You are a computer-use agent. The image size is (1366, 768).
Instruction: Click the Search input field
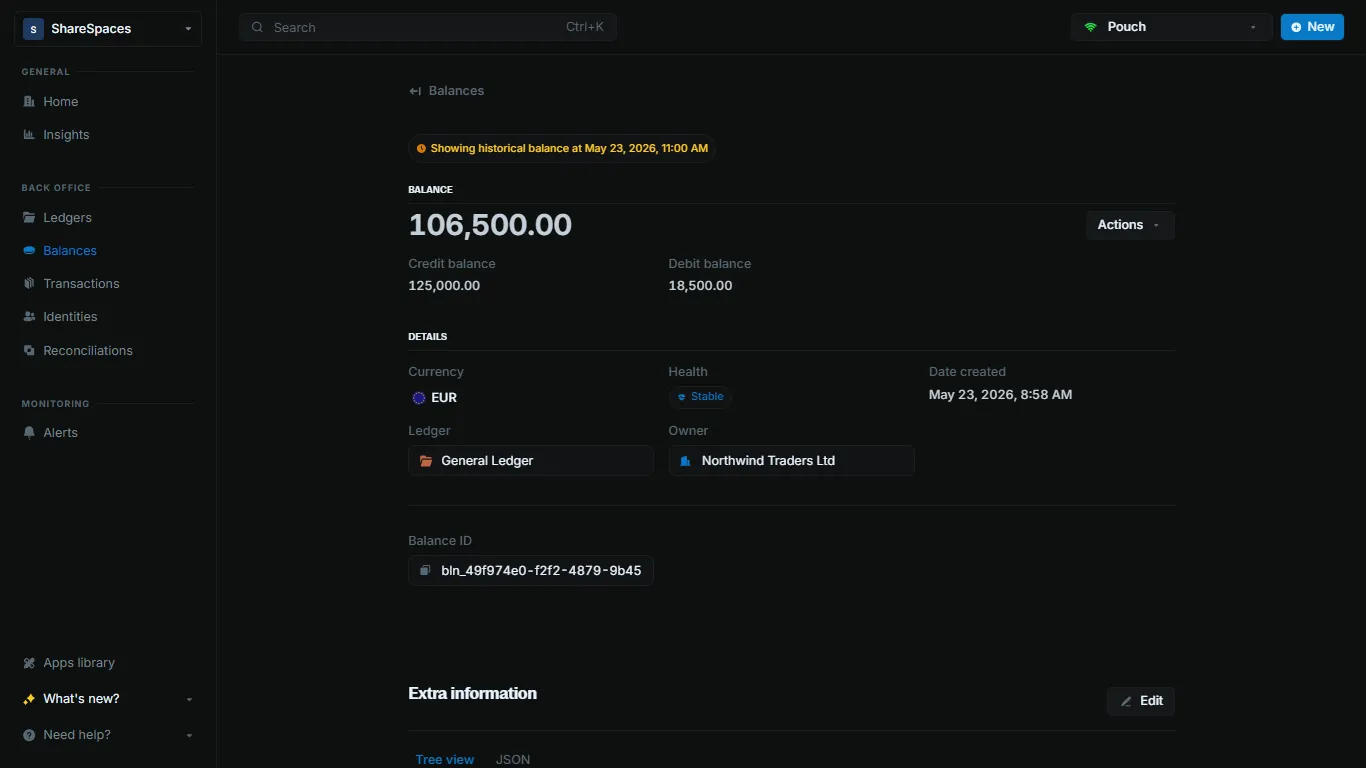[428, 27]
